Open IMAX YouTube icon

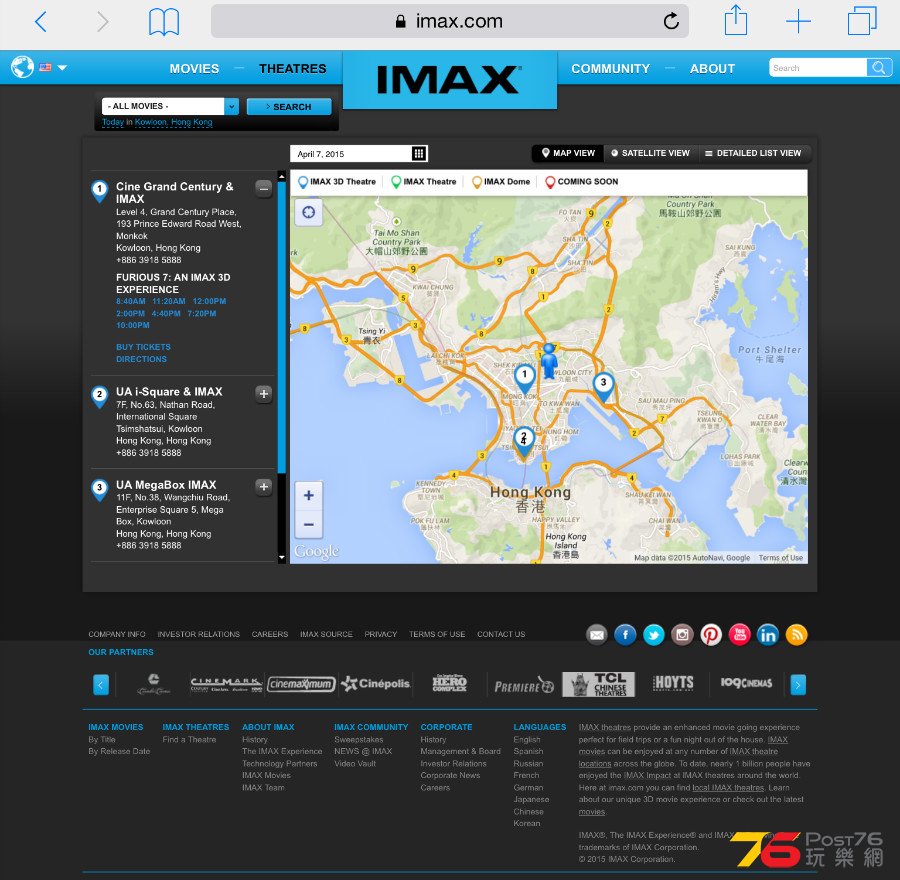point(739,634)
